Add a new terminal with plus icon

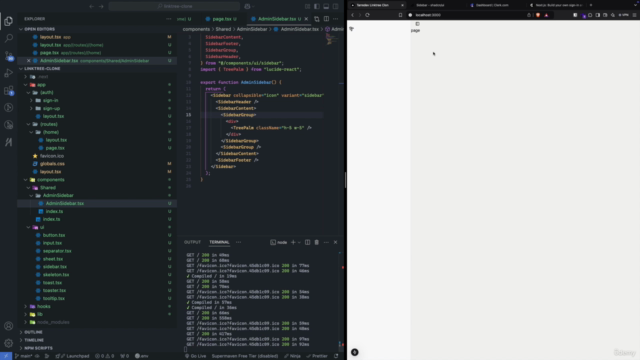click(x=293, y=242)
